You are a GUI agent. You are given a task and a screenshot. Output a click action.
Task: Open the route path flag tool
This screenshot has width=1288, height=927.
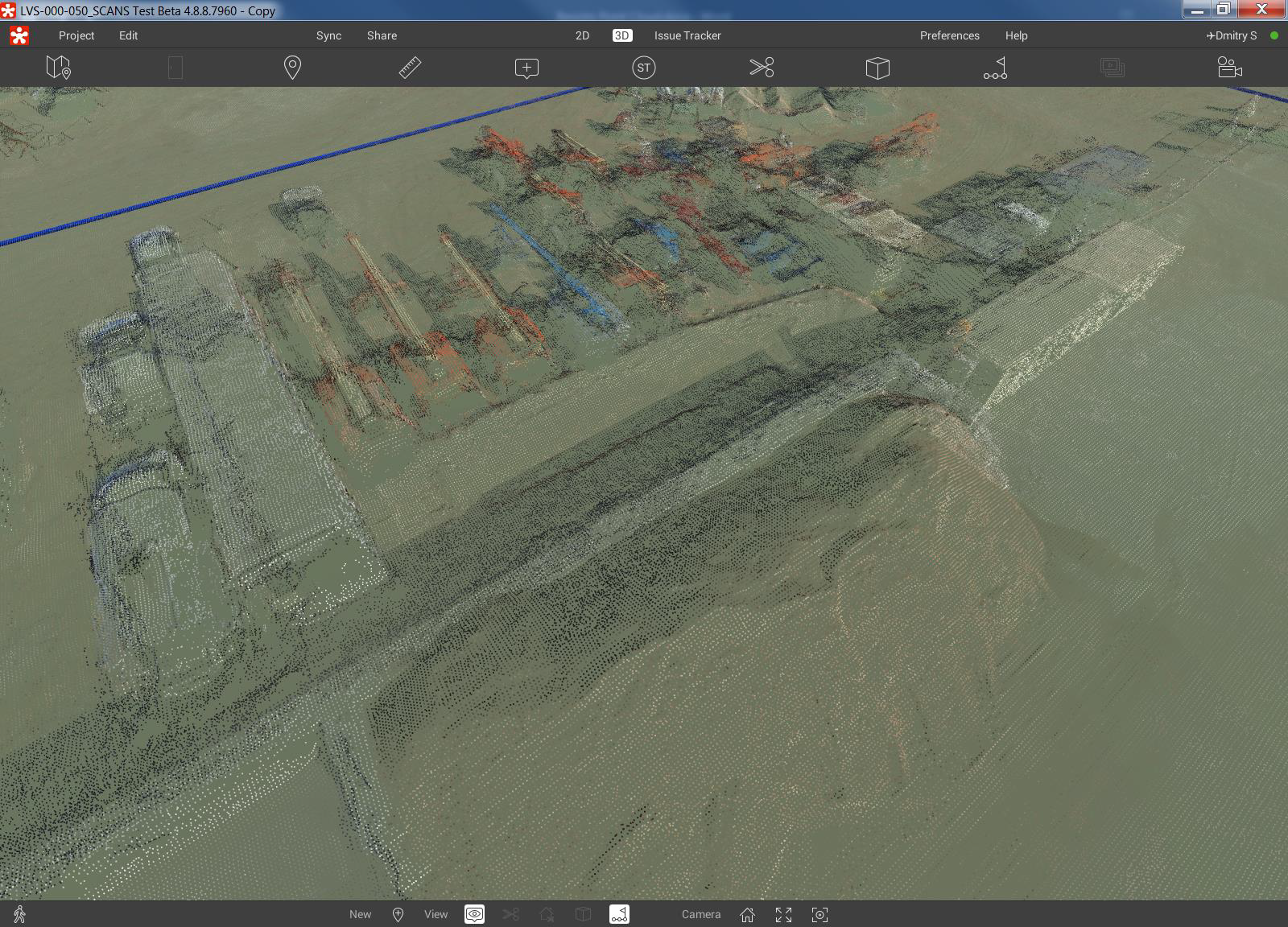[x=995, y=68]
